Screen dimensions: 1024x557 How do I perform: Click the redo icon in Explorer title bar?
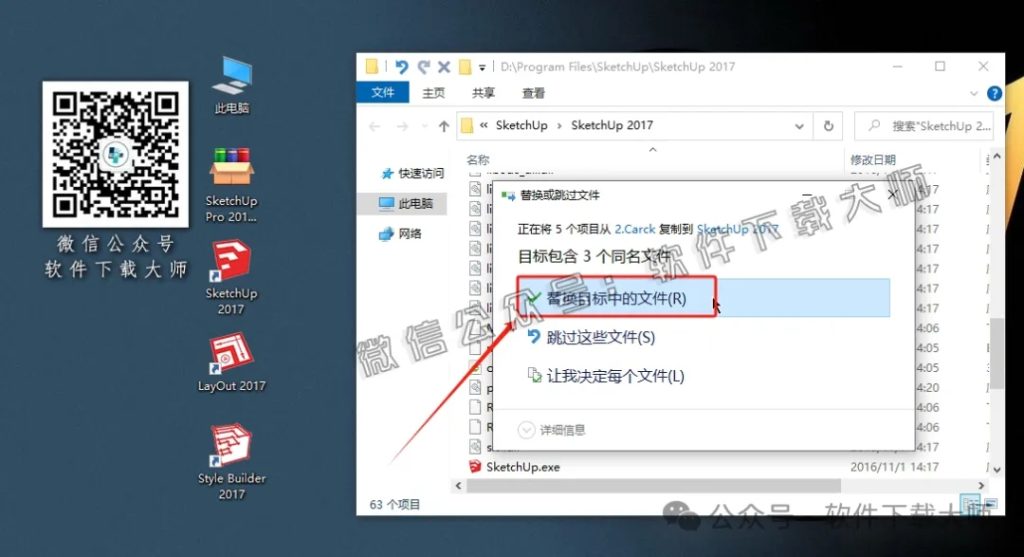(424, 67)
